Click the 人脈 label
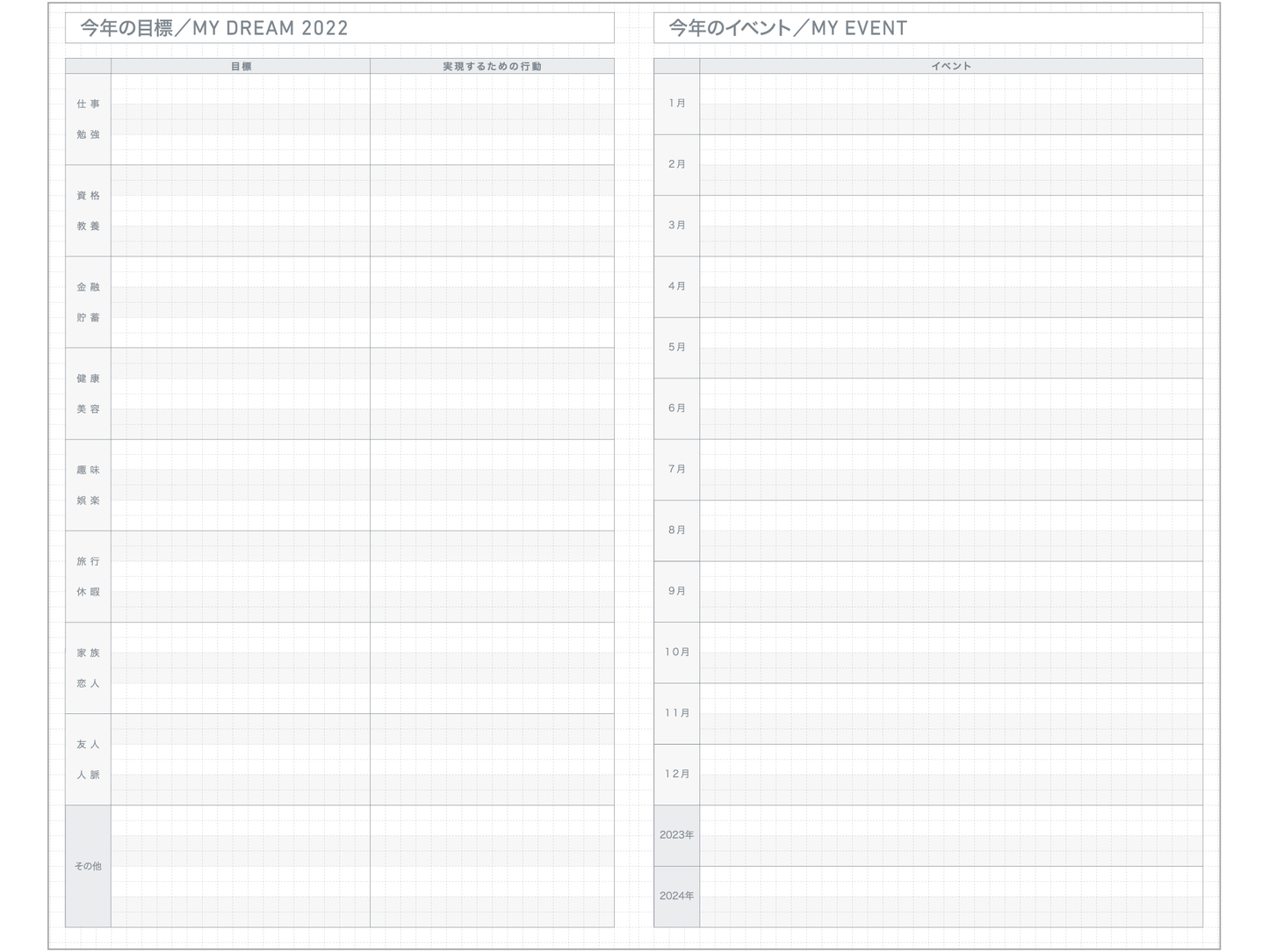This screenshot has width=1269, height=952. (88, 775)
